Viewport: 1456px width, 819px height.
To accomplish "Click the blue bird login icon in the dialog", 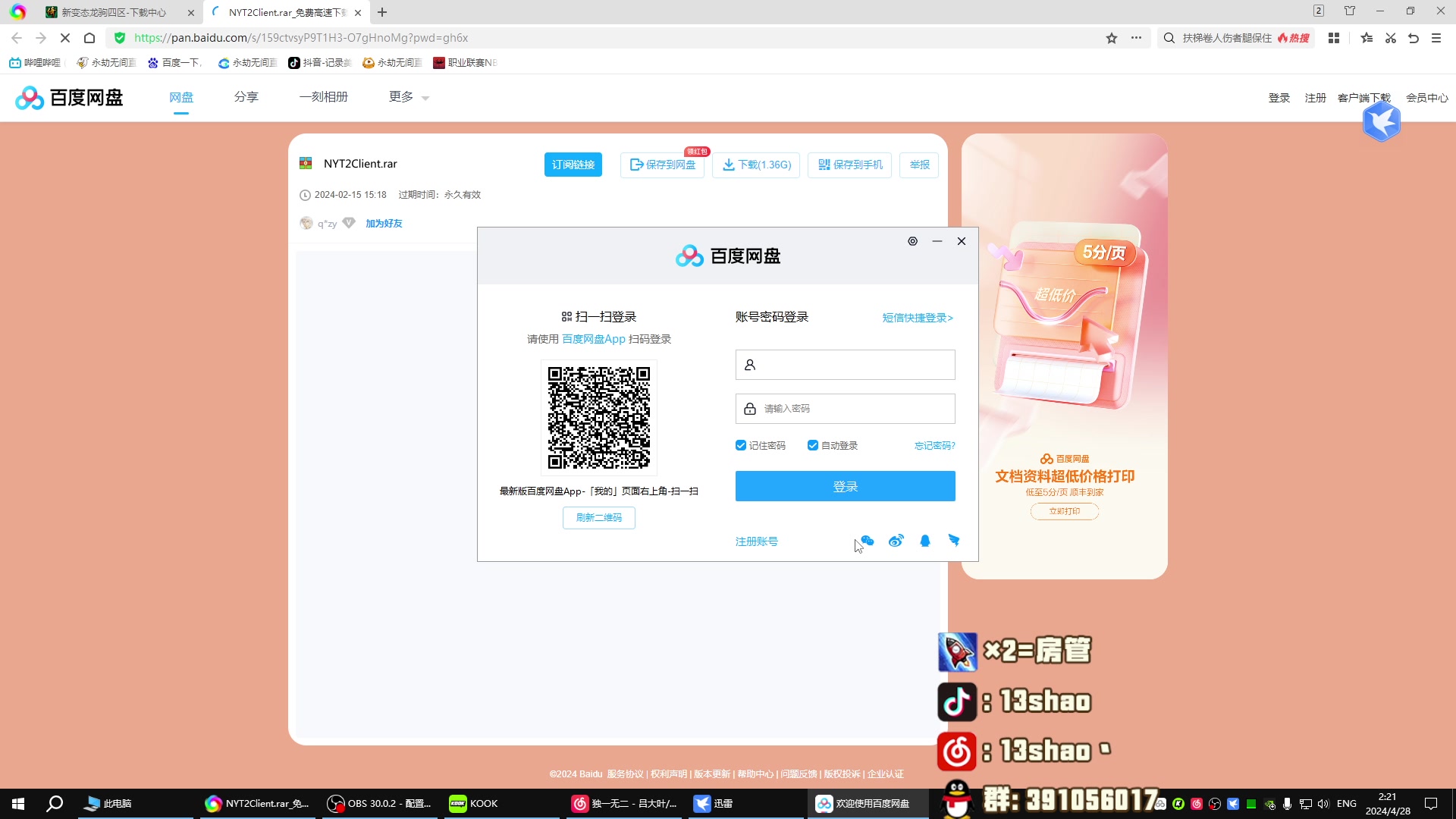I will [954, 540].
